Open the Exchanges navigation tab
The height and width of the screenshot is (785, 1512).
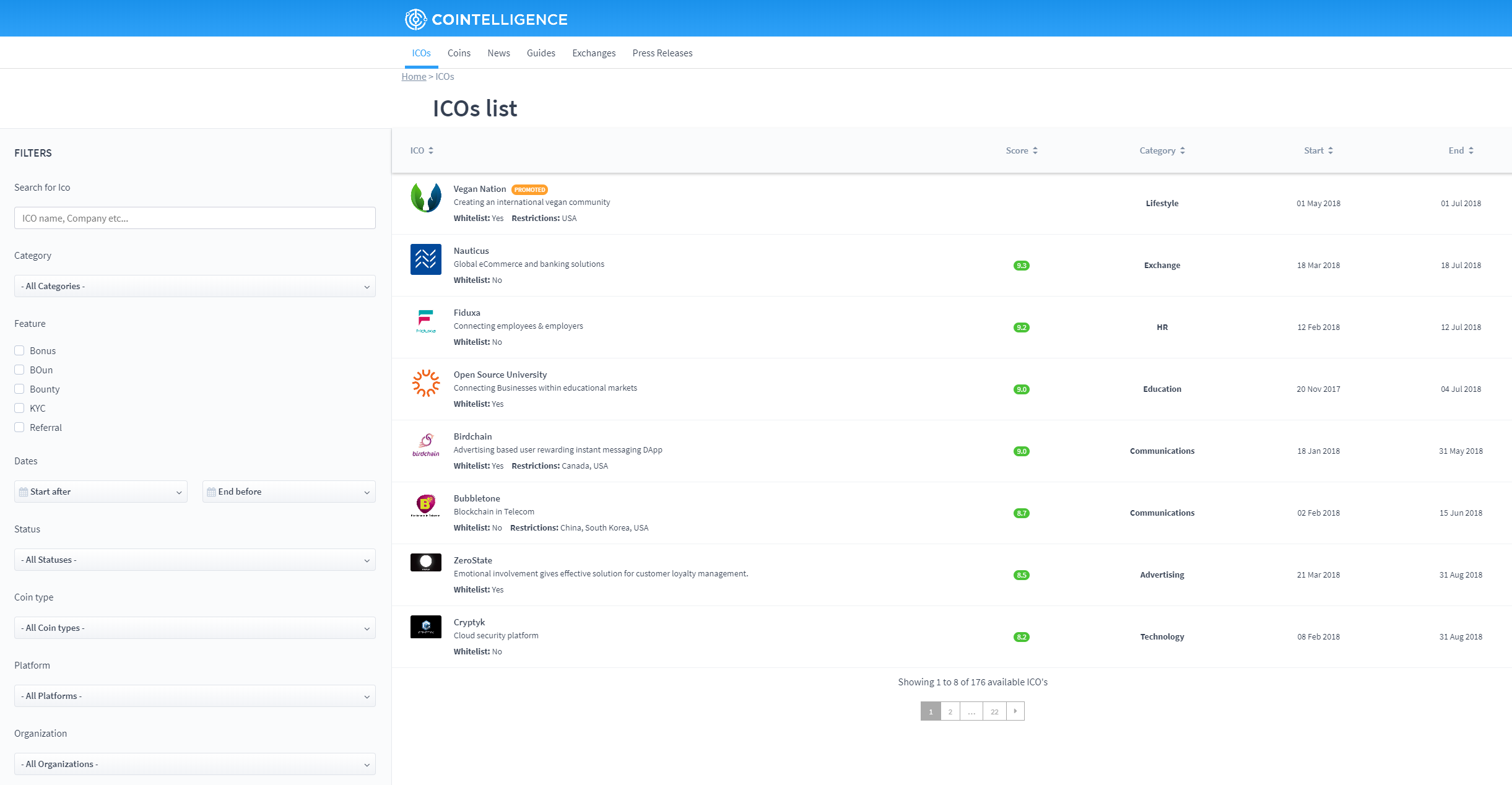(x=593, y=53)
